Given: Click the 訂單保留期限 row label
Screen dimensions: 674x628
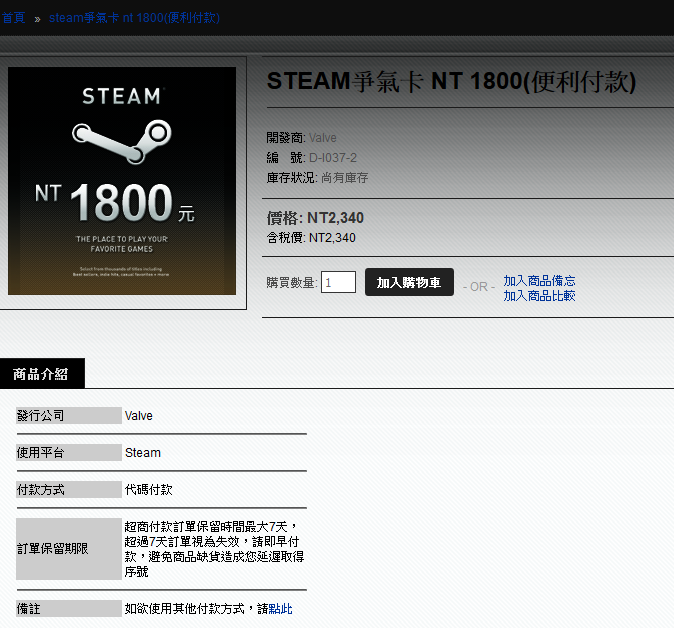Looking at the screenshot, I should (69, 549).
